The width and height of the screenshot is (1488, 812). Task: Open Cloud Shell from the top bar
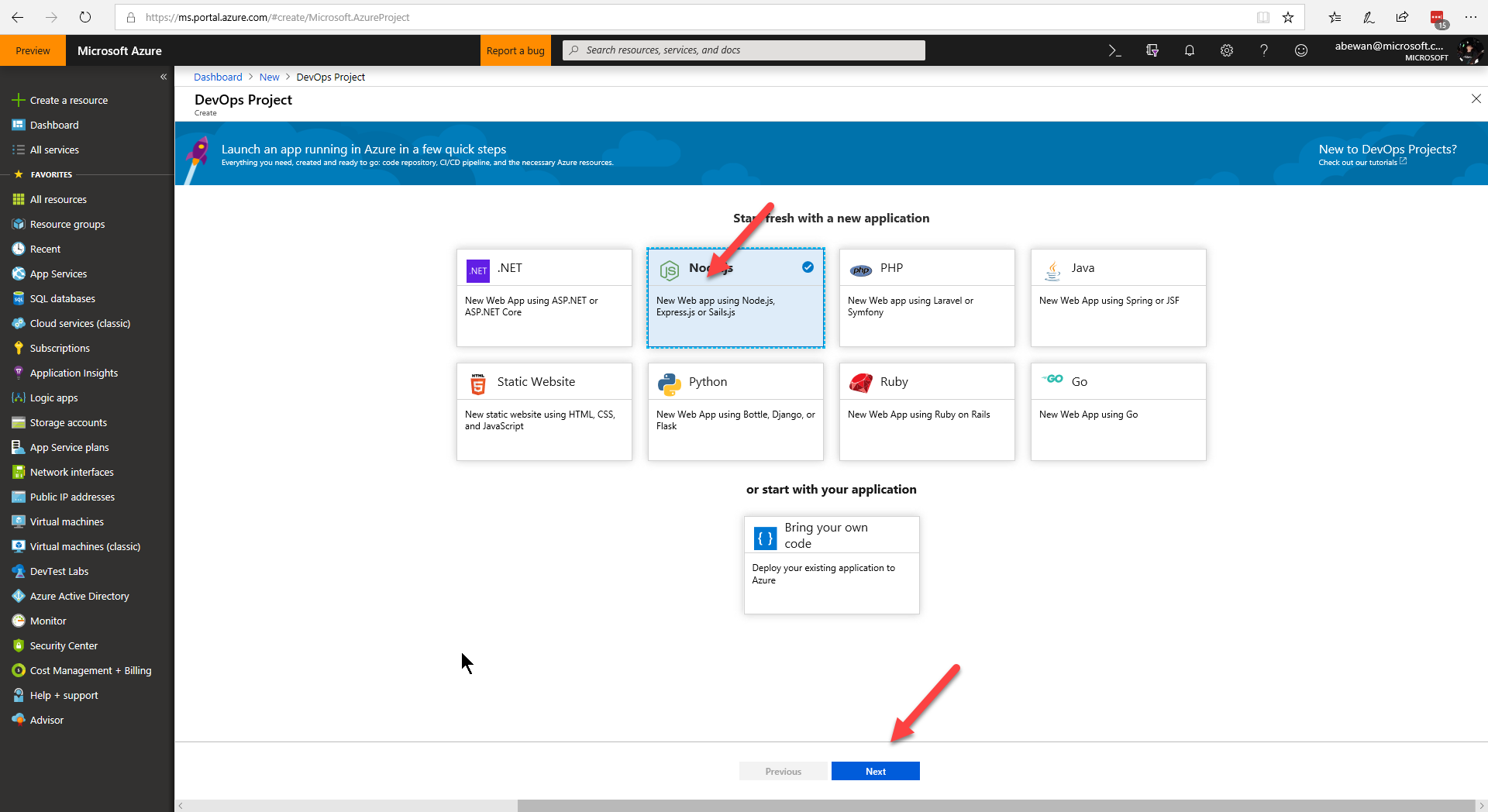pyautogui.click(x=1114, y=50)
